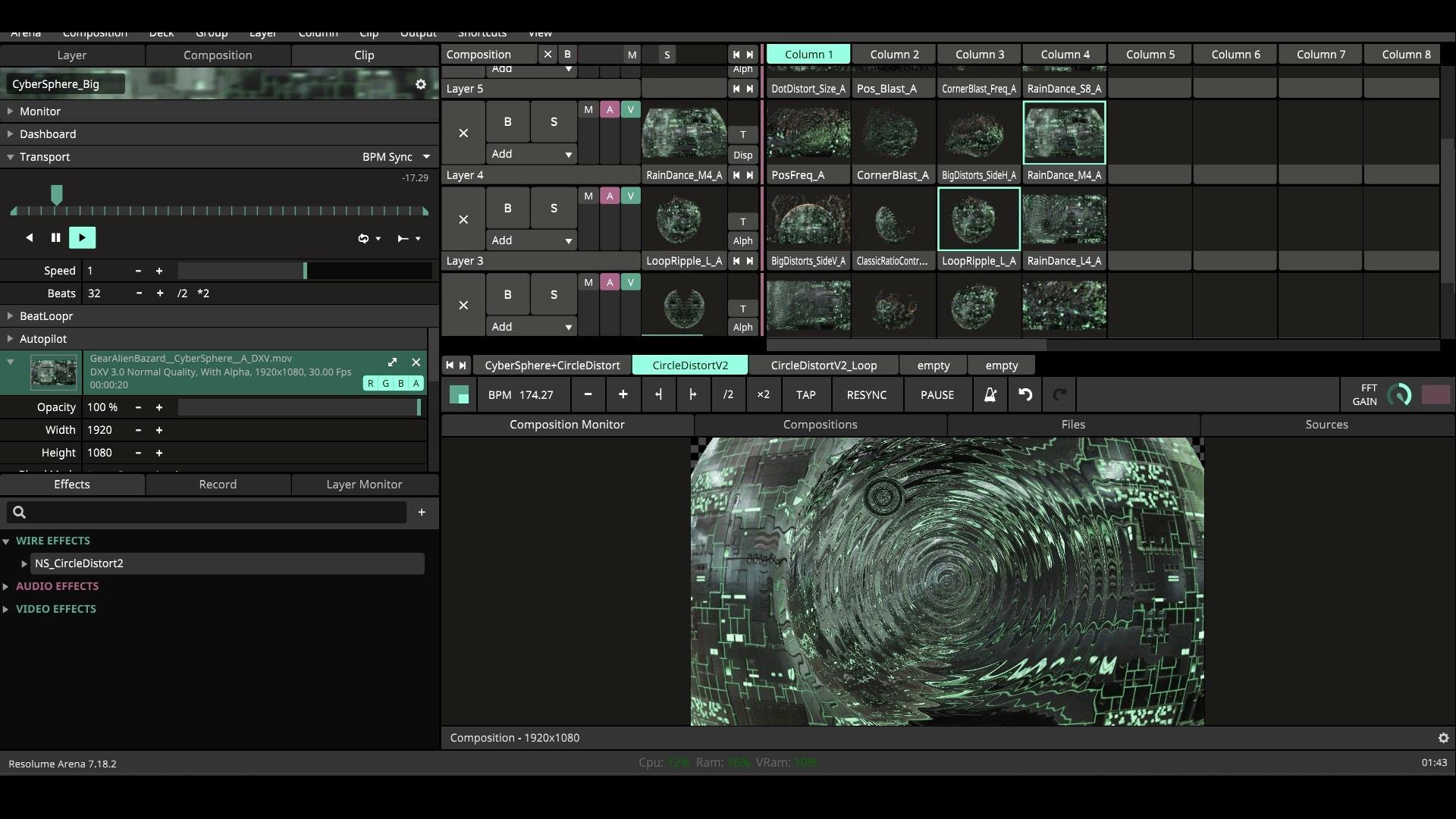This screenshot has height=819, width=1456.
Task: Open the clip settings gear for CyberSphere_Big
Action: point(421,84)
